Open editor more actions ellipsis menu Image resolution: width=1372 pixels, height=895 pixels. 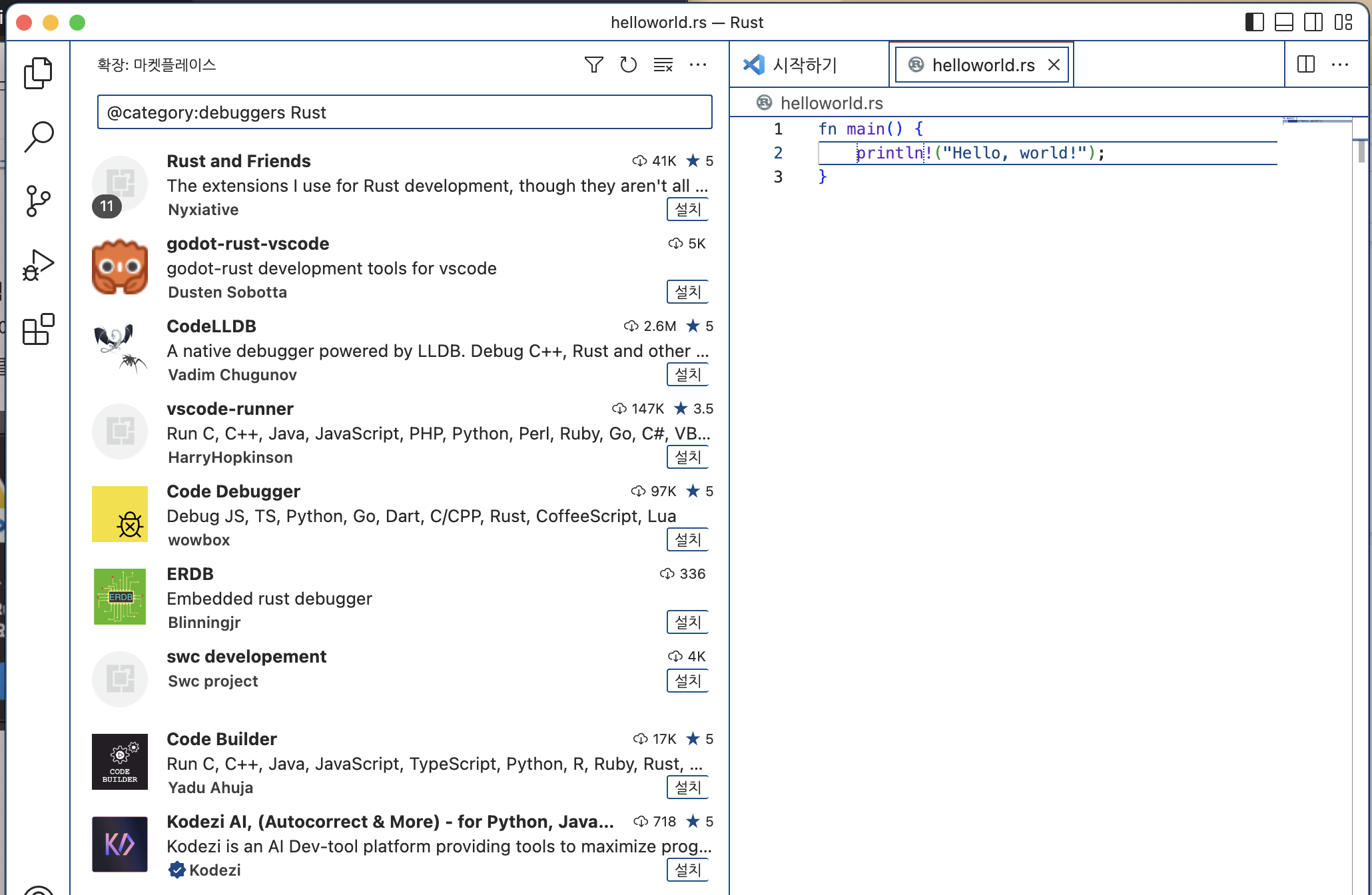[1339, 65]
